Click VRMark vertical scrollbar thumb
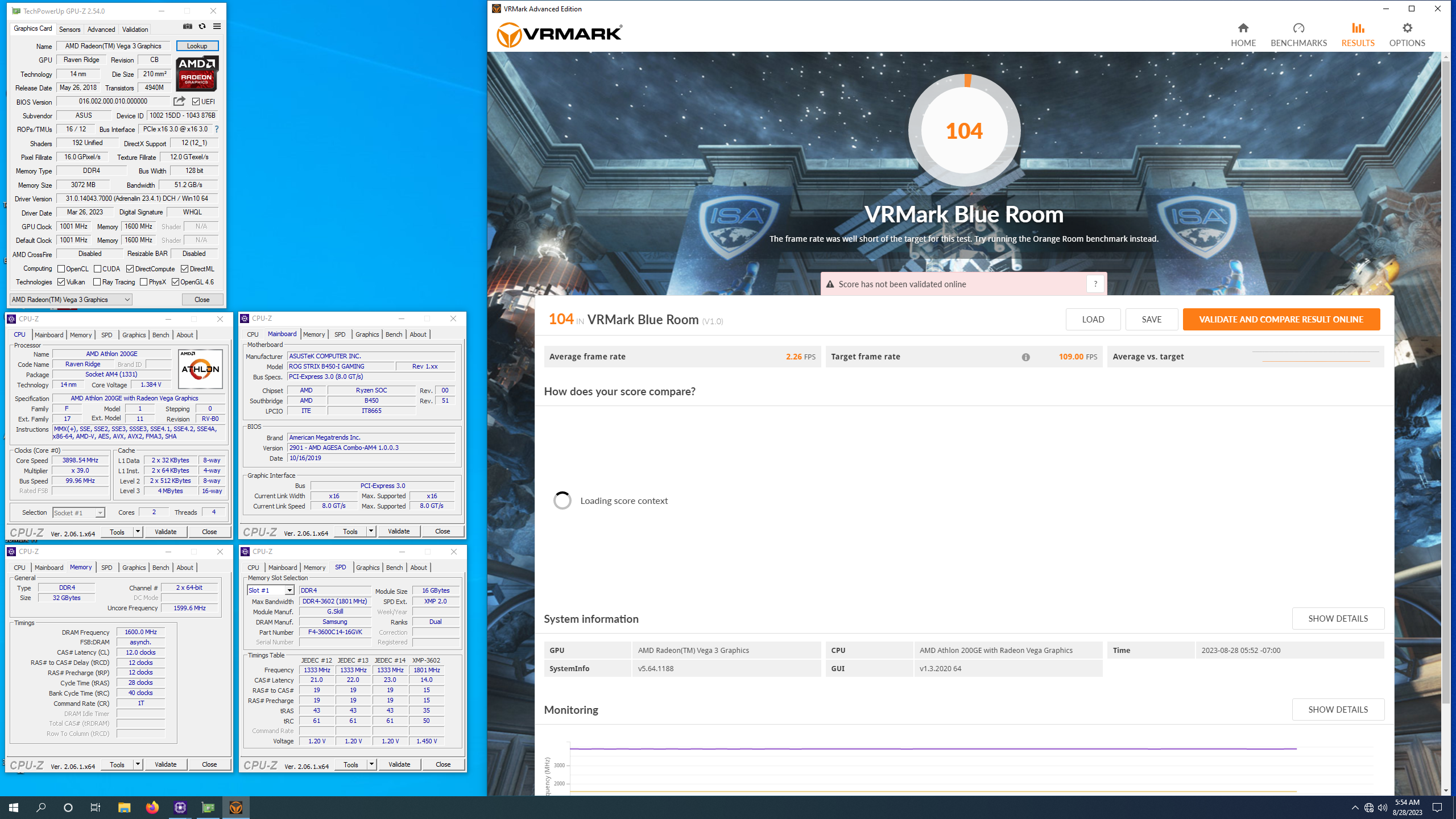Screen dimensions: 1456x819 click(x=1446, y=382)
